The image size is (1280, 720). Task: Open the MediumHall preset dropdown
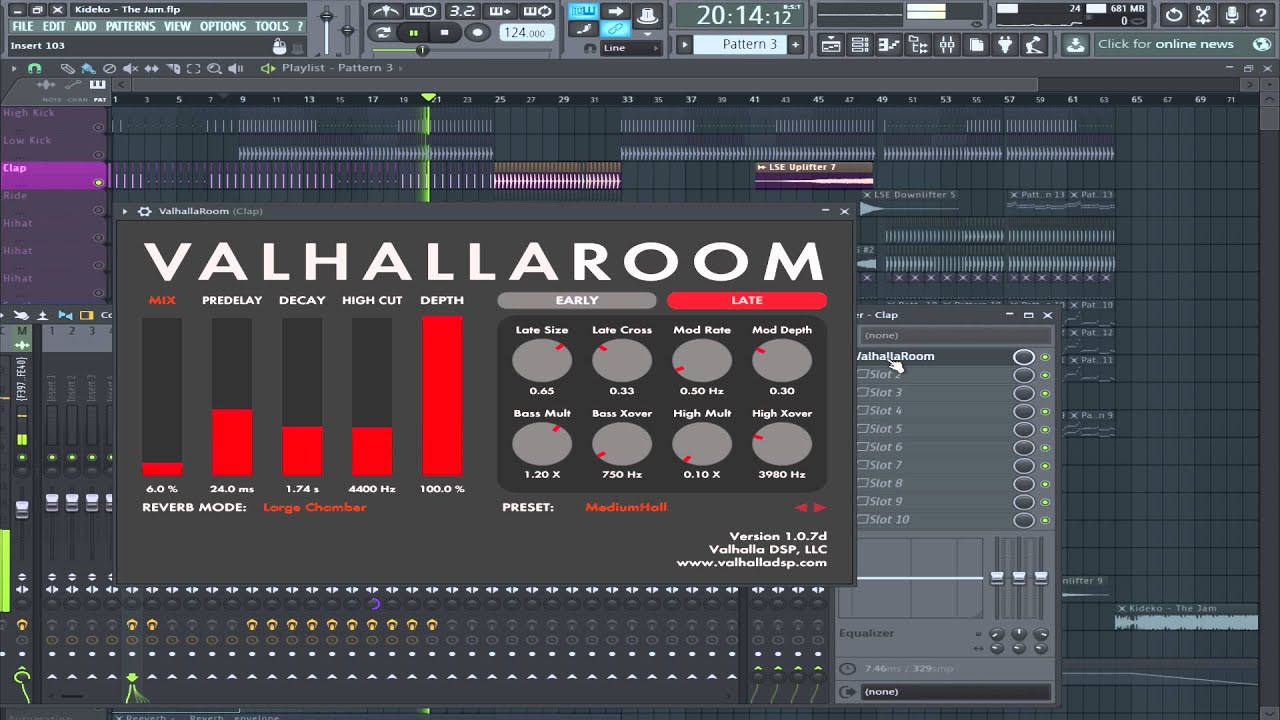point(626,507)
